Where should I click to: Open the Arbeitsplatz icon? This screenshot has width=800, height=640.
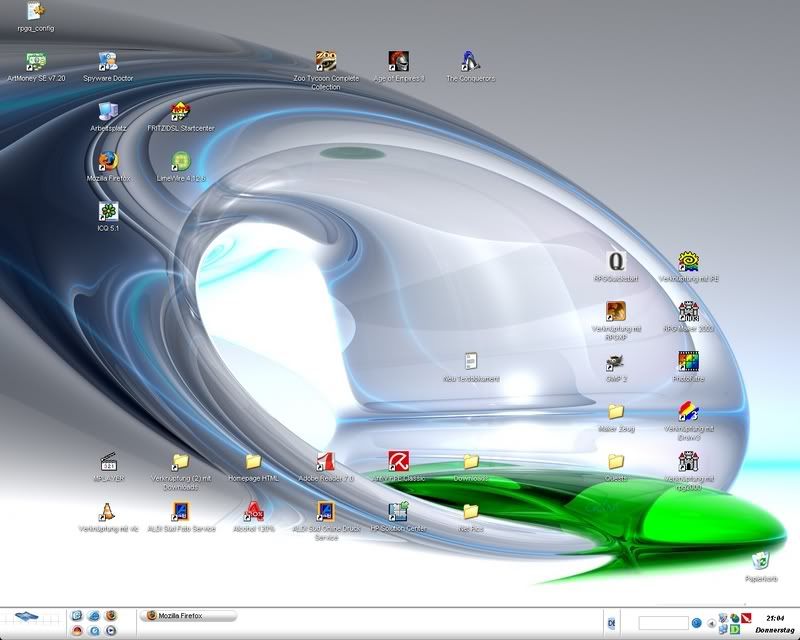(108, 111)
